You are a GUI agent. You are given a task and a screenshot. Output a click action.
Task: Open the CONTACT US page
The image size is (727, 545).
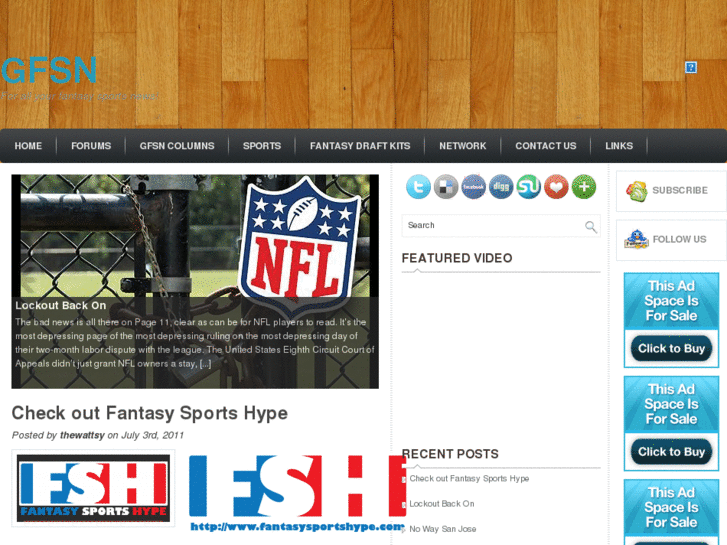(546, 146)
